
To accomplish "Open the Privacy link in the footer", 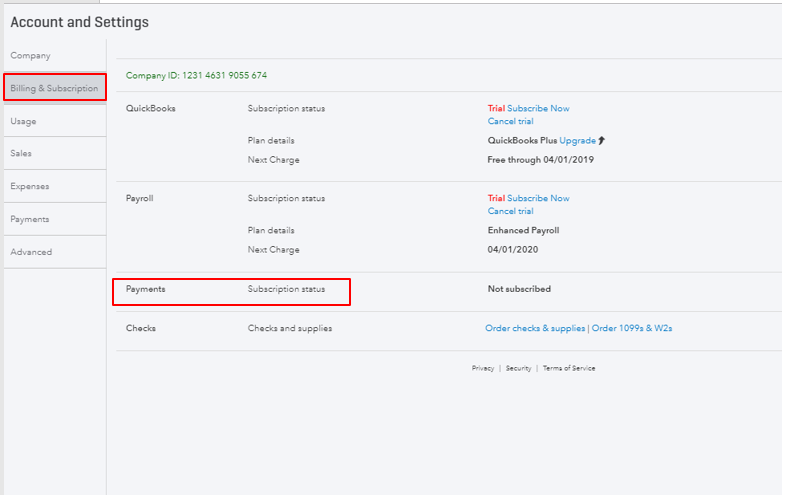I will pos(483,368).
